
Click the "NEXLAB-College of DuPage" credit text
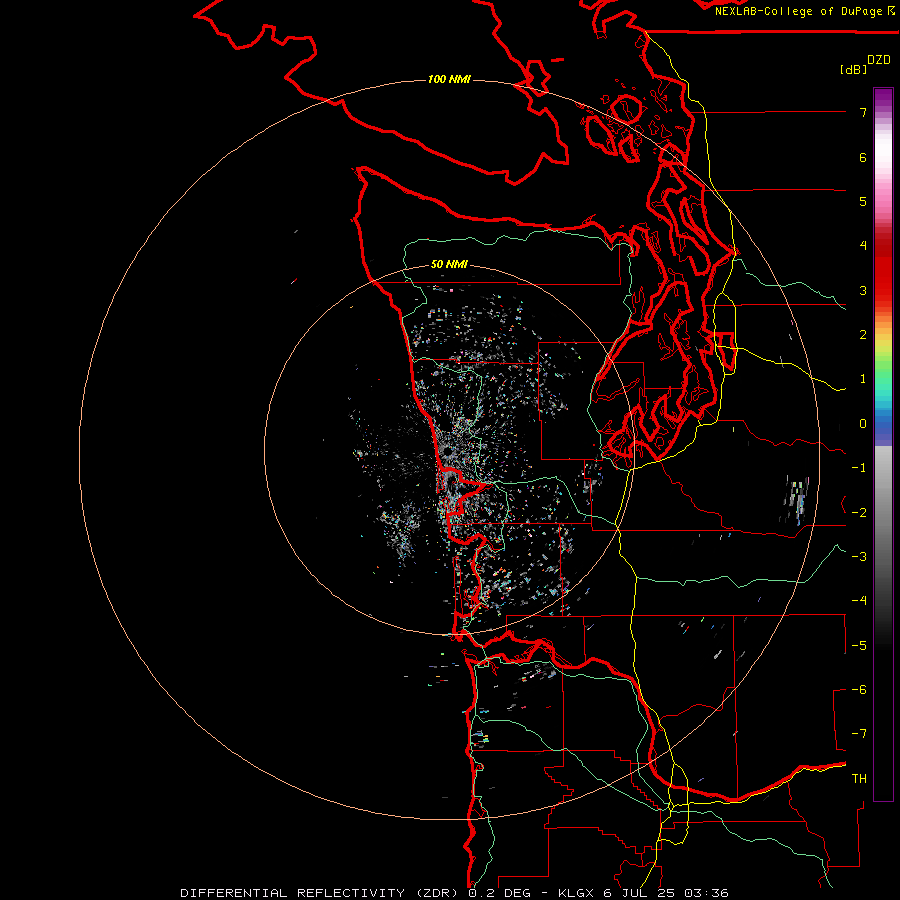tap(798, 11)
